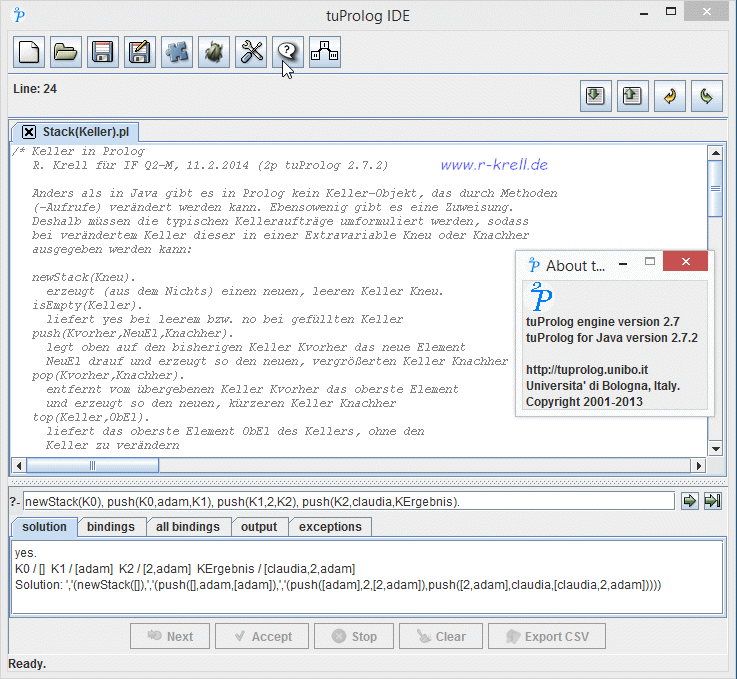Click the set theory down-arrow button
737x679 pixels.
pos(595,96)
